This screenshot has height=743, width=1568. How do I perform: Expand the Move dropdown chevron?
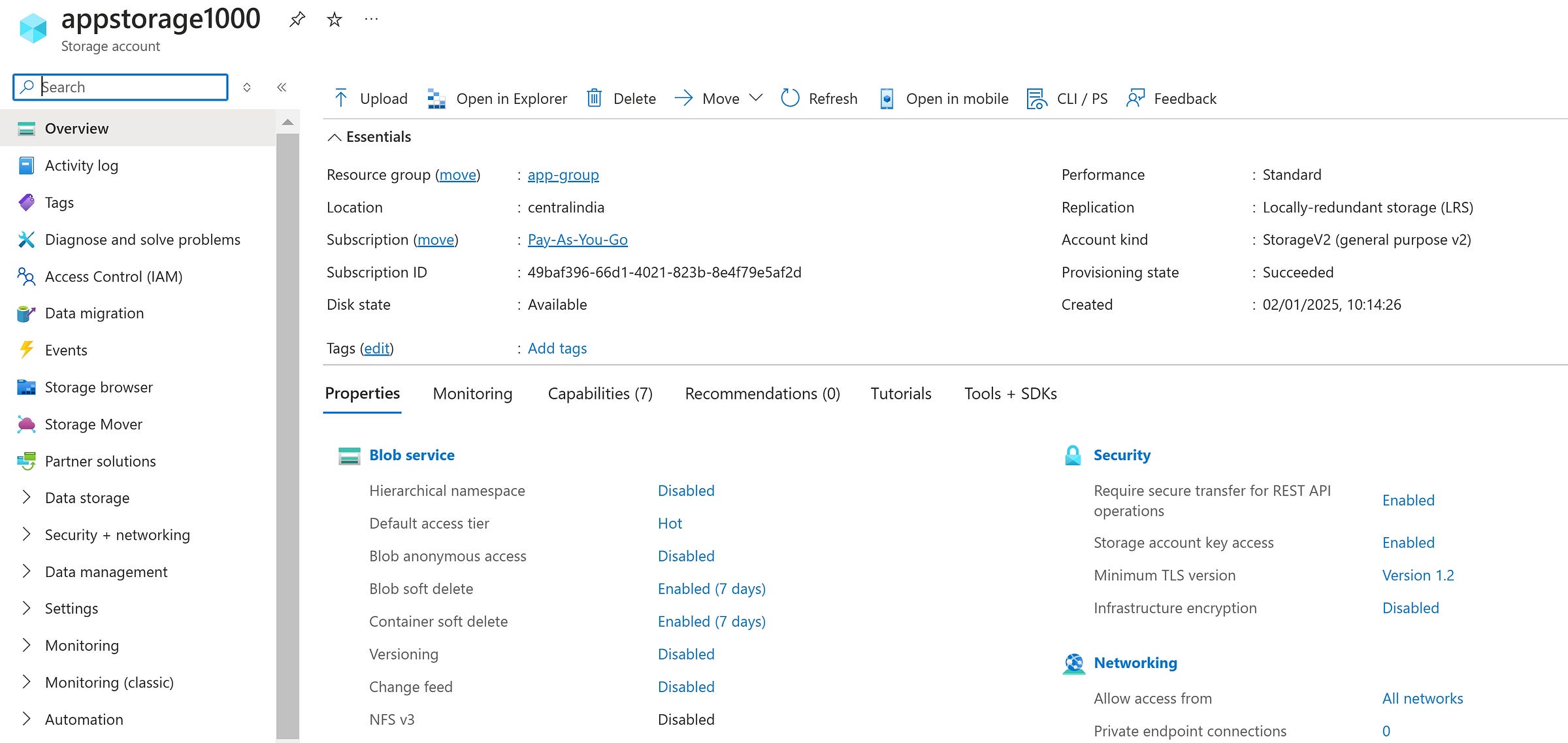pos(756,98)
